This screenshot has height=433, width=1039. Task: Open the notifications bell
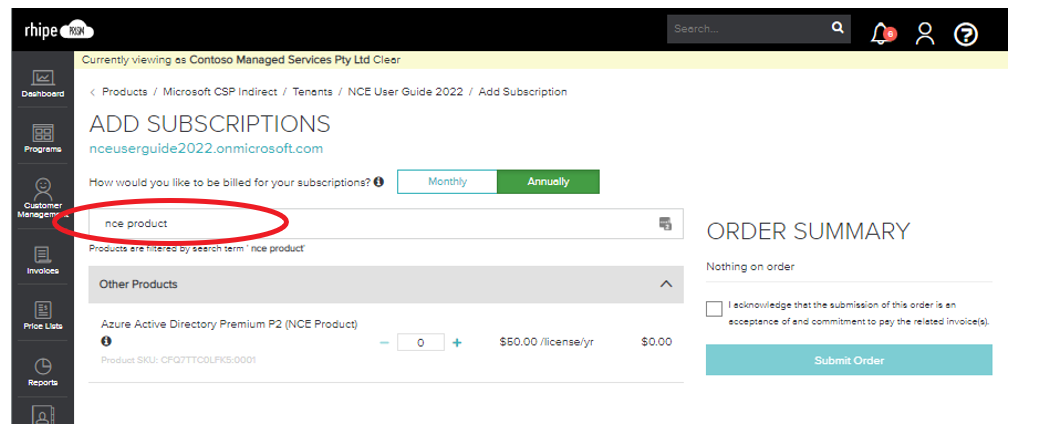(x=881, y=33)
